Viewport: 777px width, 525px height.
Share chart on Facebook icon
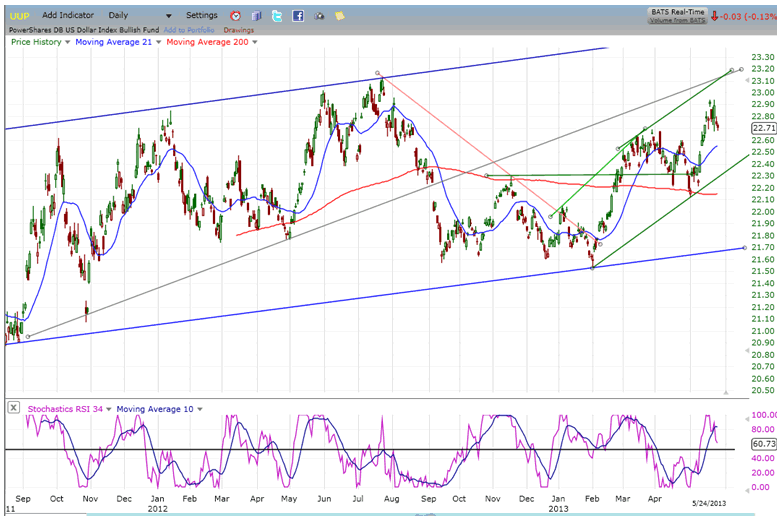pyautogui.click(x=298, y=16)
